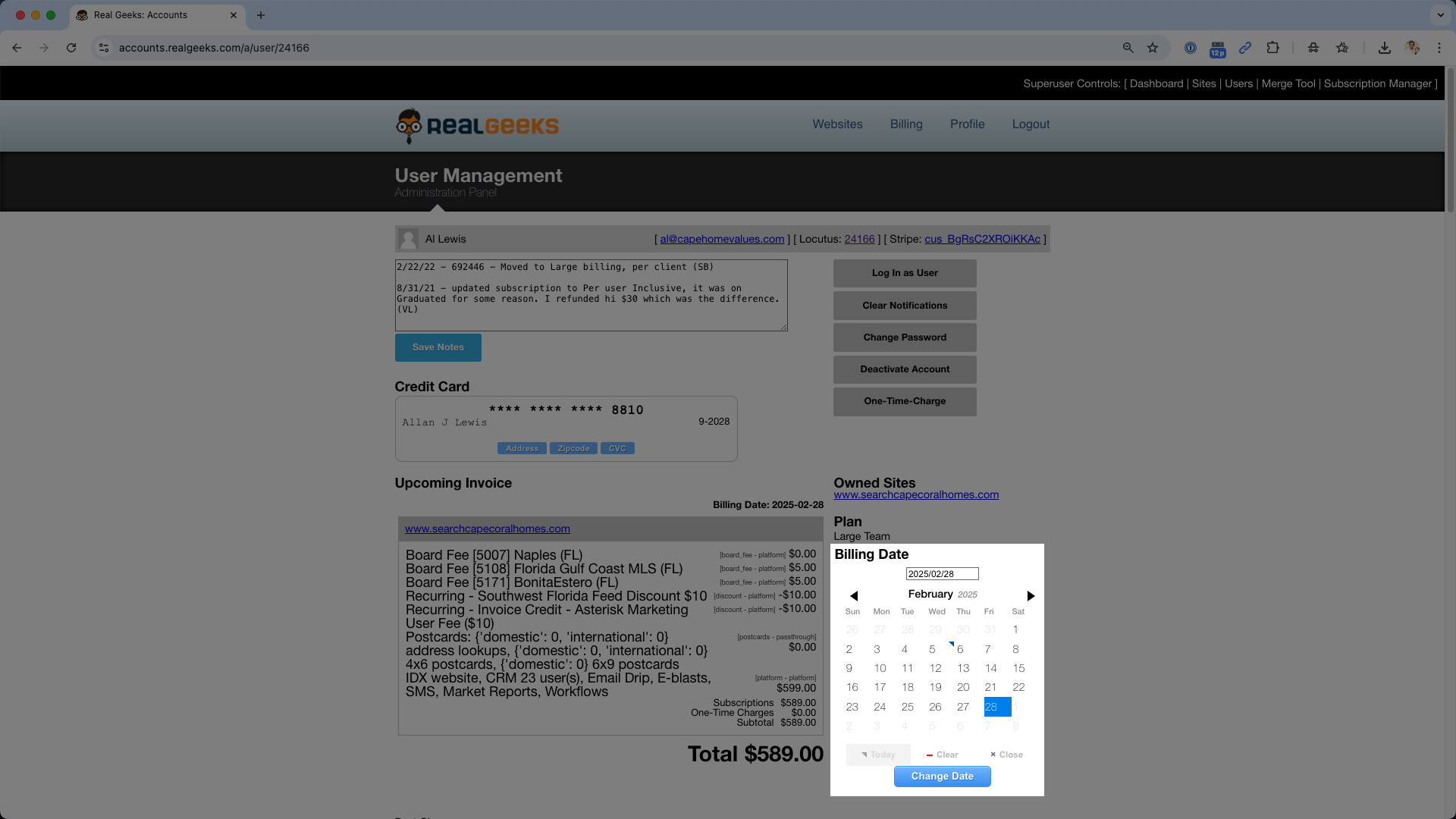
Task: Click credit card Address badge
Action: (x=522, y=449)
